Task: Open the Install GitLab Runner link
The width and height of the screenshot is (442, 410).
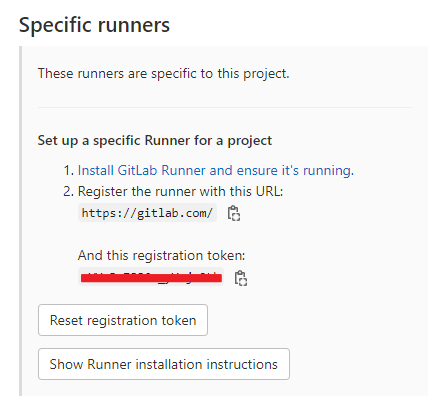Action: (x=216, y=170)
